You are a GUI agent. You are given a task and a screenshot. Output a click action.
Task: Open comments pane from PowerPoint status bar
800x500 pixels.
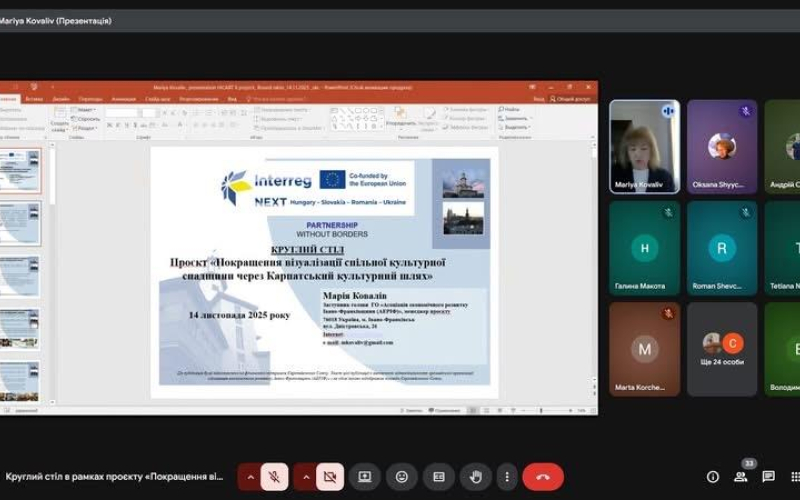tap(444, 410)
